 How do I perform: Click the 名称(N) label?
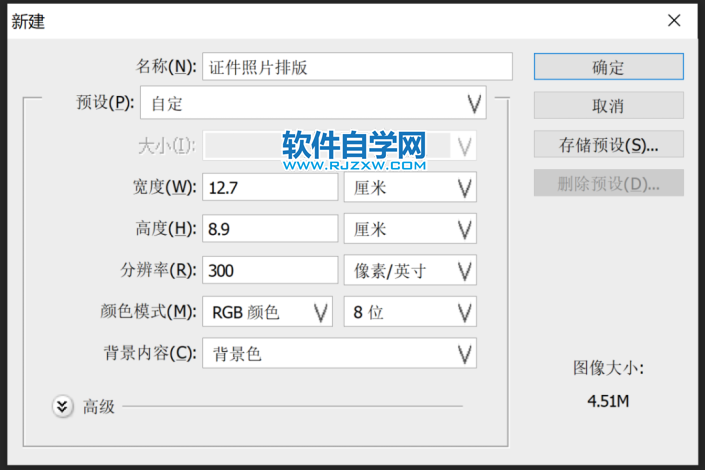click(164, 67)
